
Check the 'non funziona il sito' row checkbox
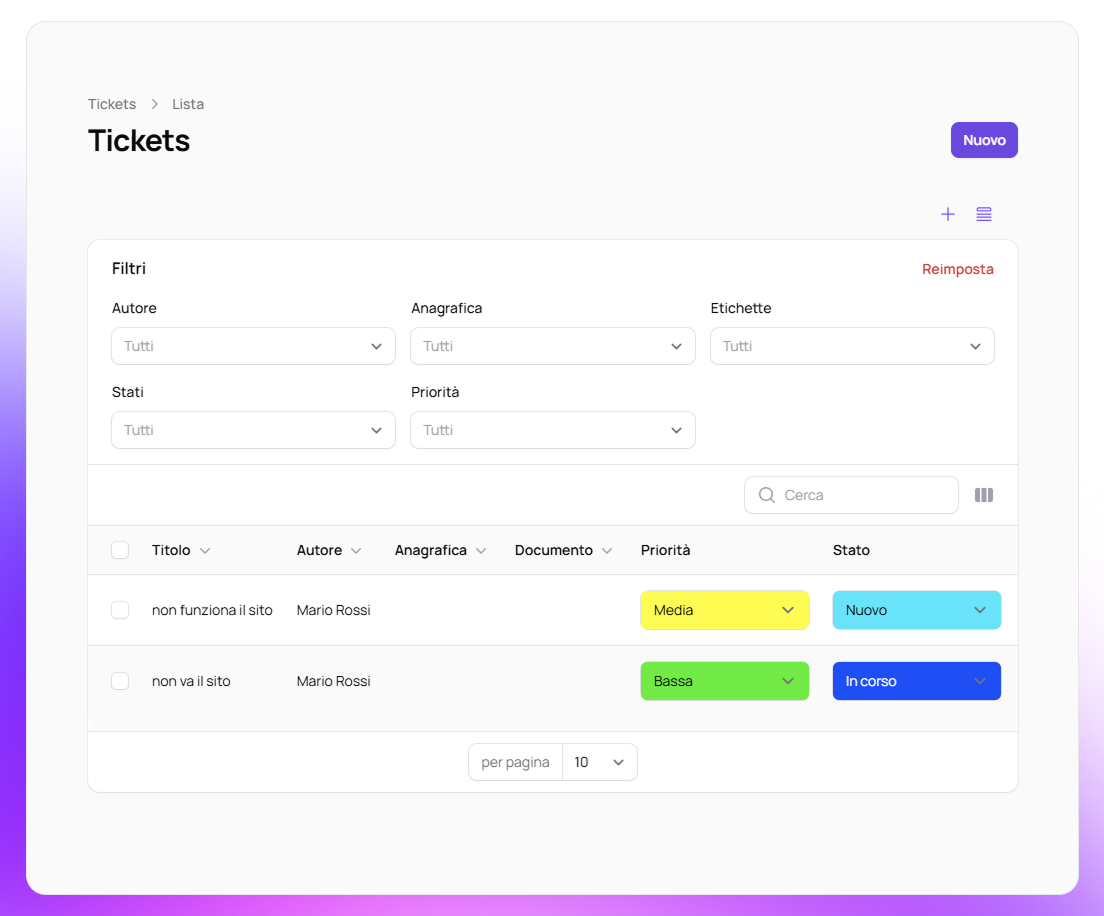point(120,610)
